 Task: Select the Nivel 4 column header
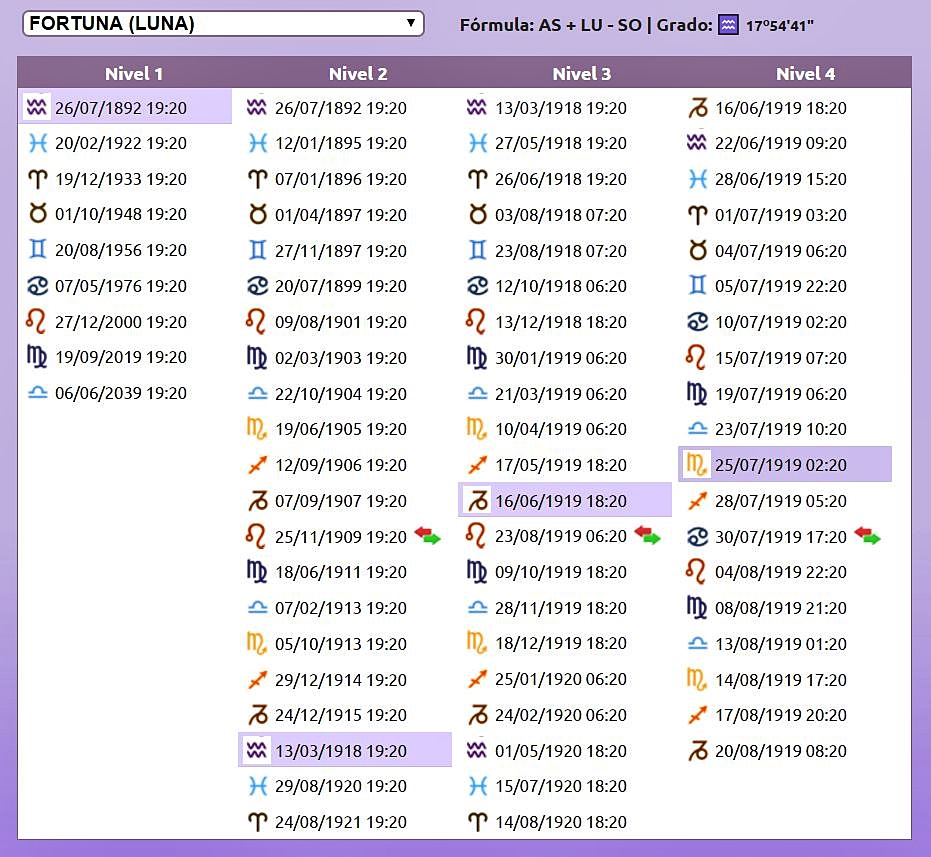(805, 74)
